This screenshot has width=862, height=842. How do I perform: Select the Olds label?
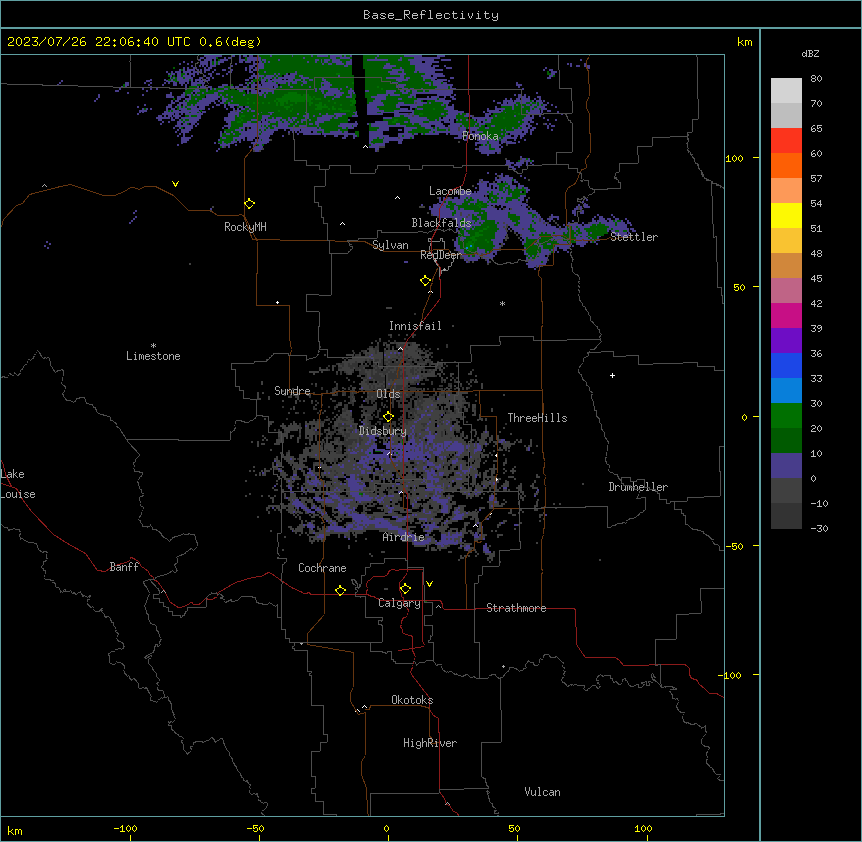point(388,394)
